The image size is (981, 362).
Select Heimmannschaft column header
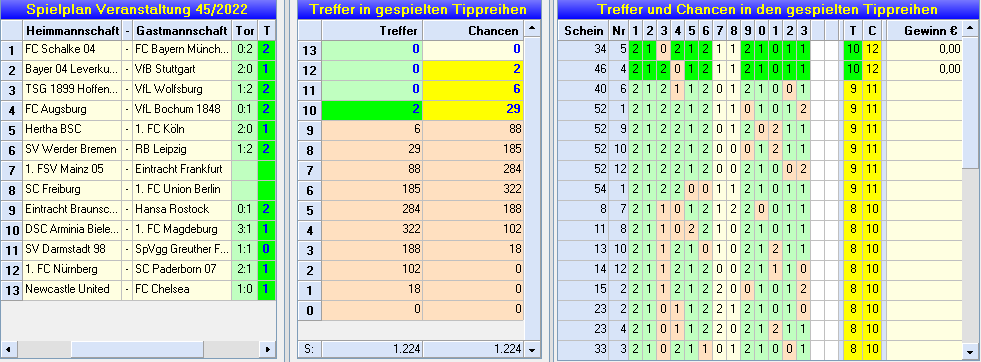coord(72,31)
